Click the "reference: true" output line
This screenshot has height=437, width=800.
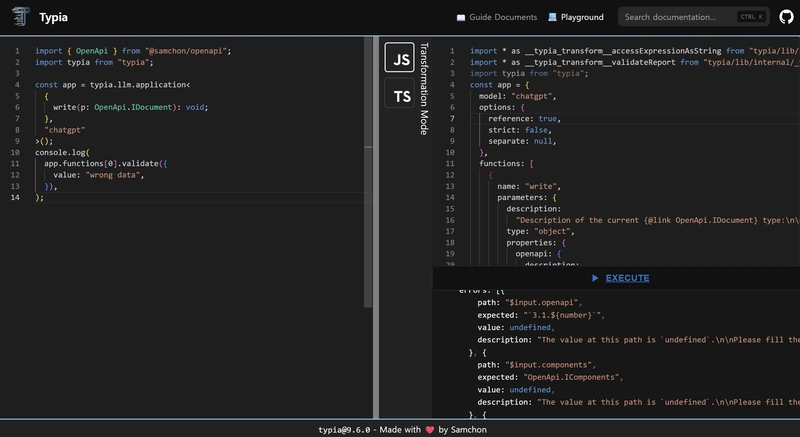pyautogui.click(x=523, y=118)
